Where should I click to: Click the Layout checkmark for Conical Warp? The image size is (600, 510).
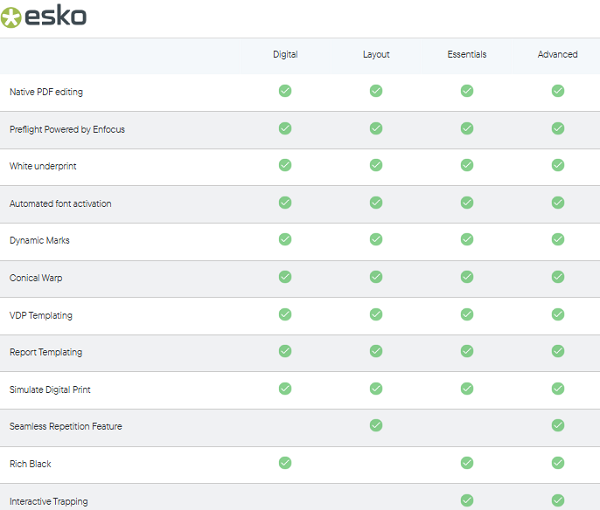pos(376,277)
